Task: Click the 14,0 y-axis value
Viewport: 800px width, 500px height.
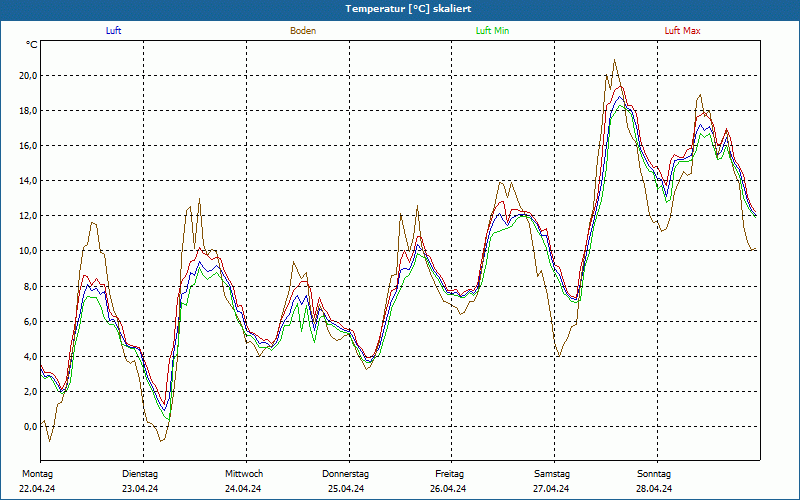Action: [x=28, y=181]
